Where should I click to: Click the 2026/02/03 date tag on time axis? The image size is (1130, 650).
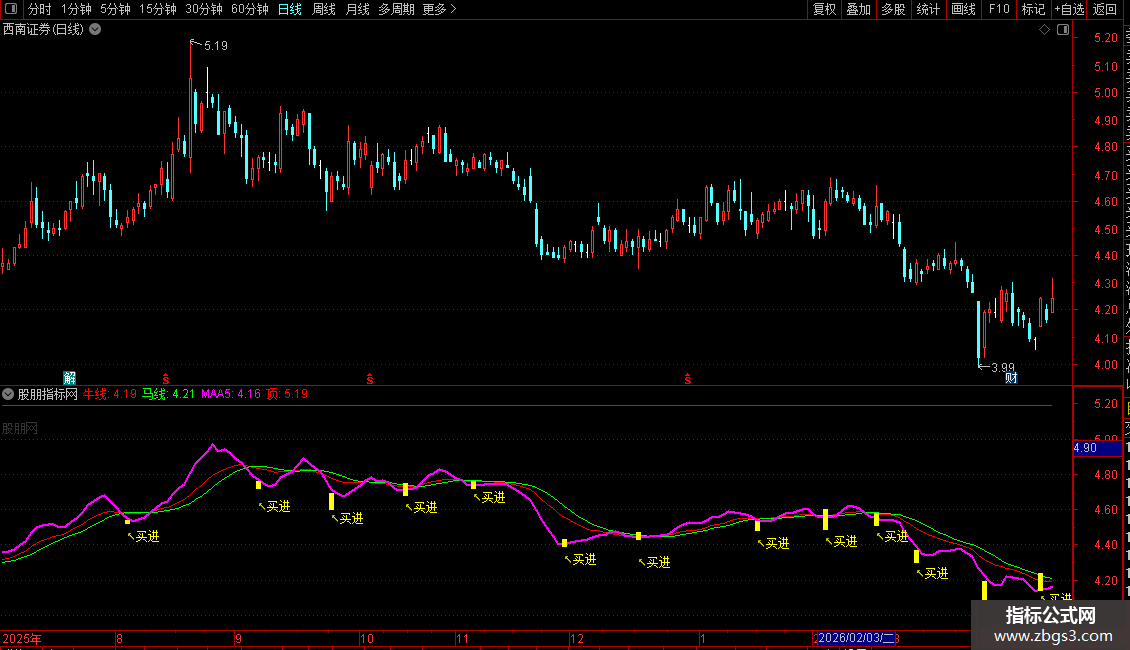(855, 638)
